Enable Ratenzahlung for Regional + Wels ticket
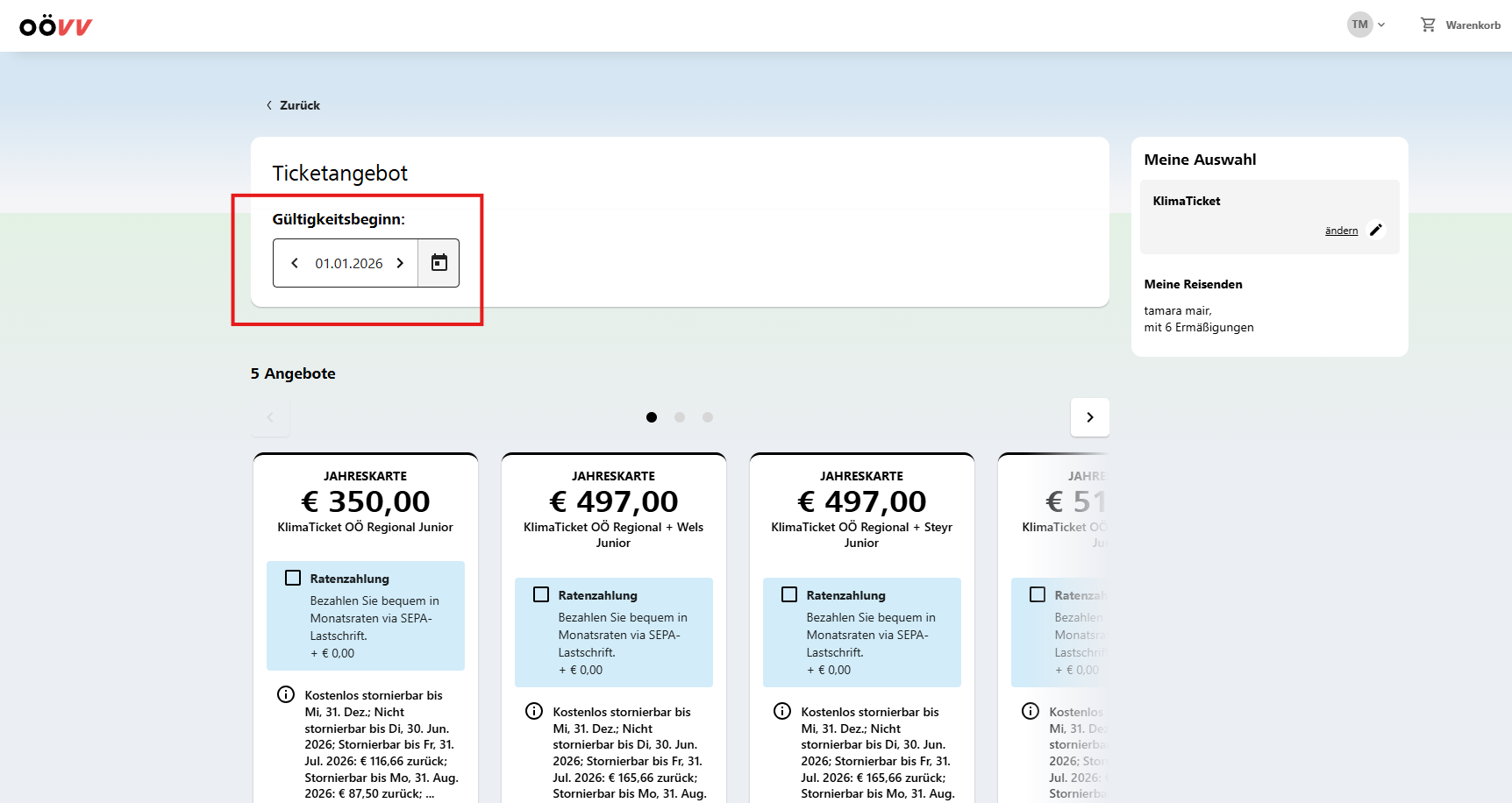Screen dimensions: 1512x803 coord(541,595)
